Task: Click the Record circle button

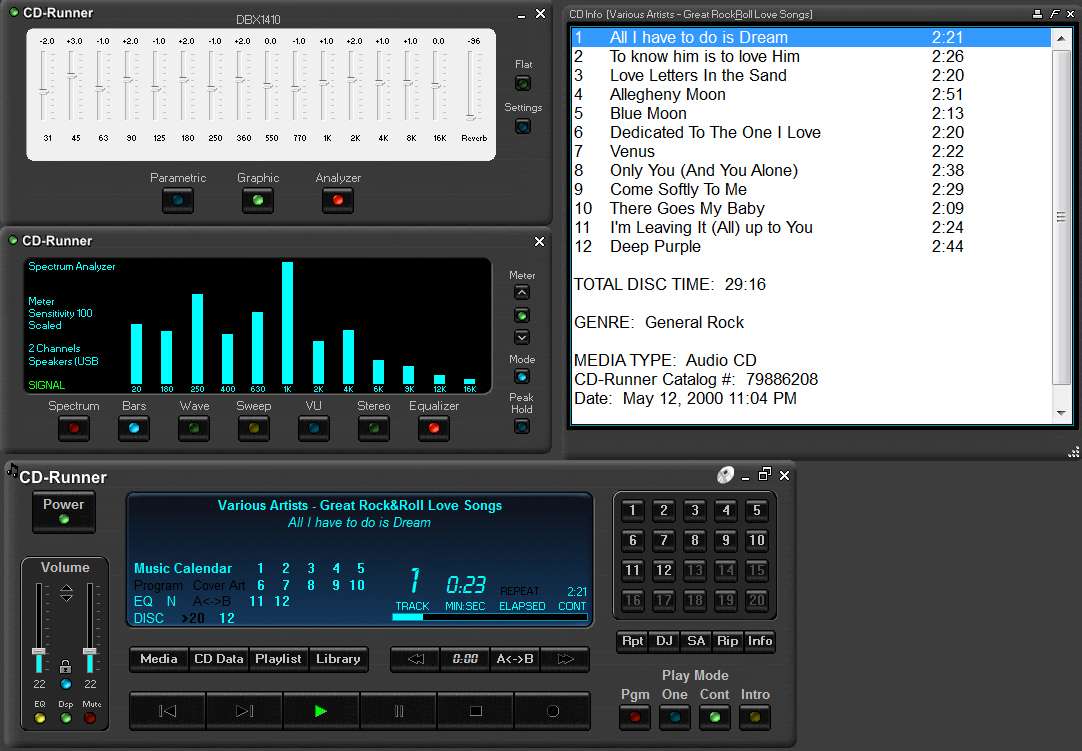Action: tap(553, 711)
